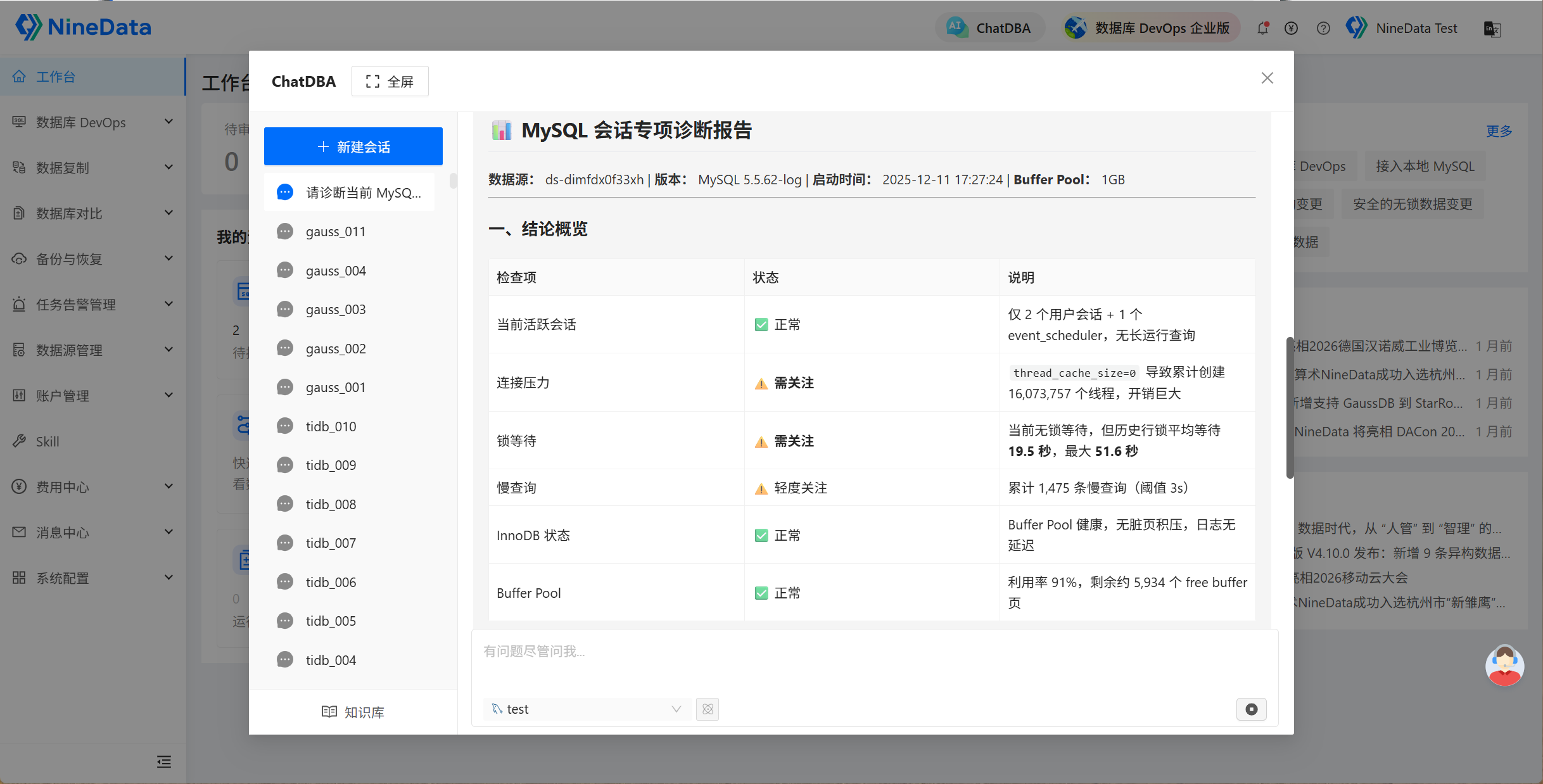Click chat bubble icon beside gauss_011
Image resolution: width=1543 pixels, height=784 pixels.
(285, 231)
